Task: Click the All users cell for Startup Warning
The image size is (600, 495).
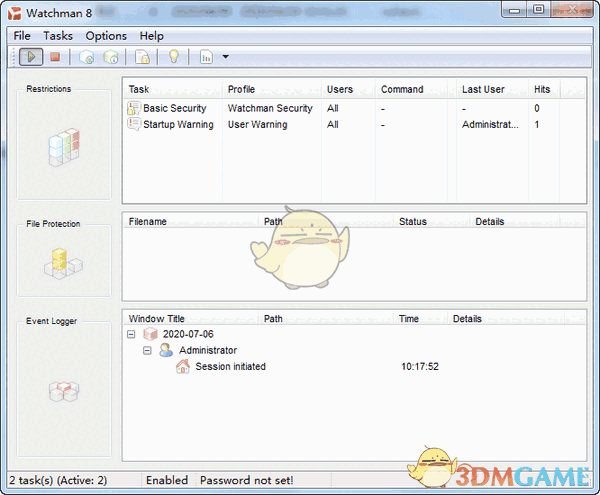Action: tap(333, 124)
